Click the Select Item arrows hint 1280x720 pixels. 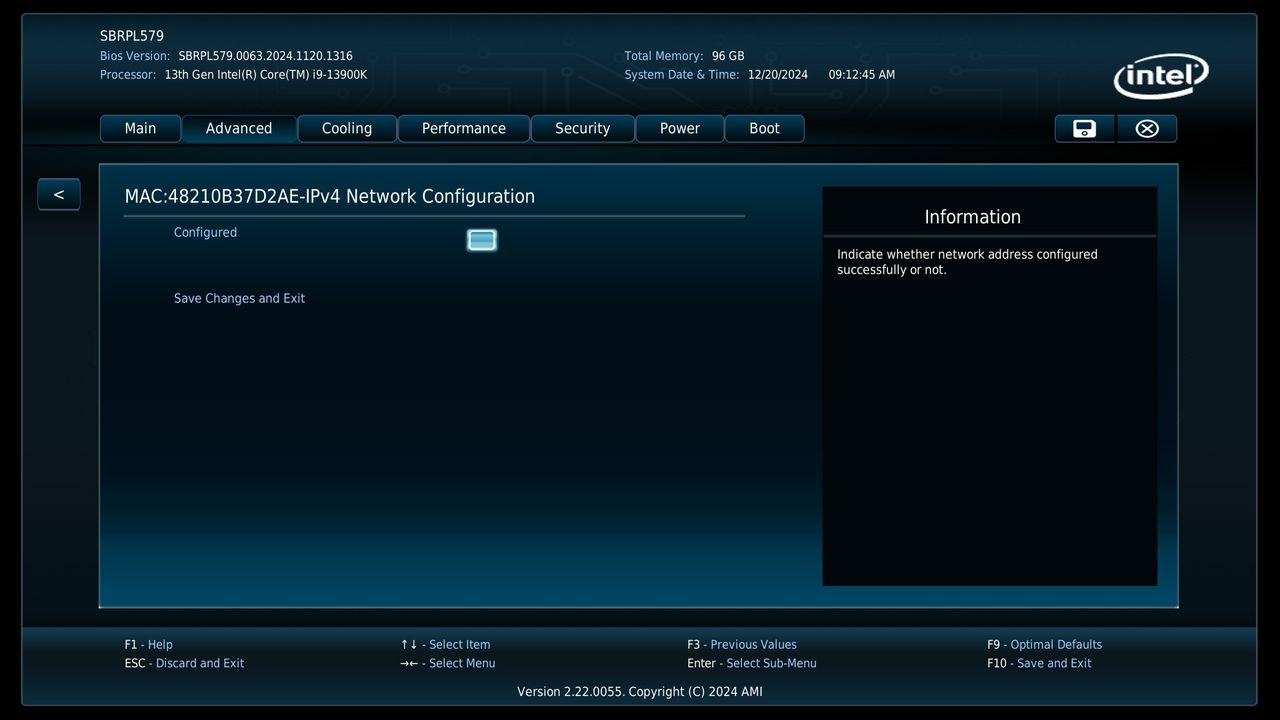click(x=445, y=645)
